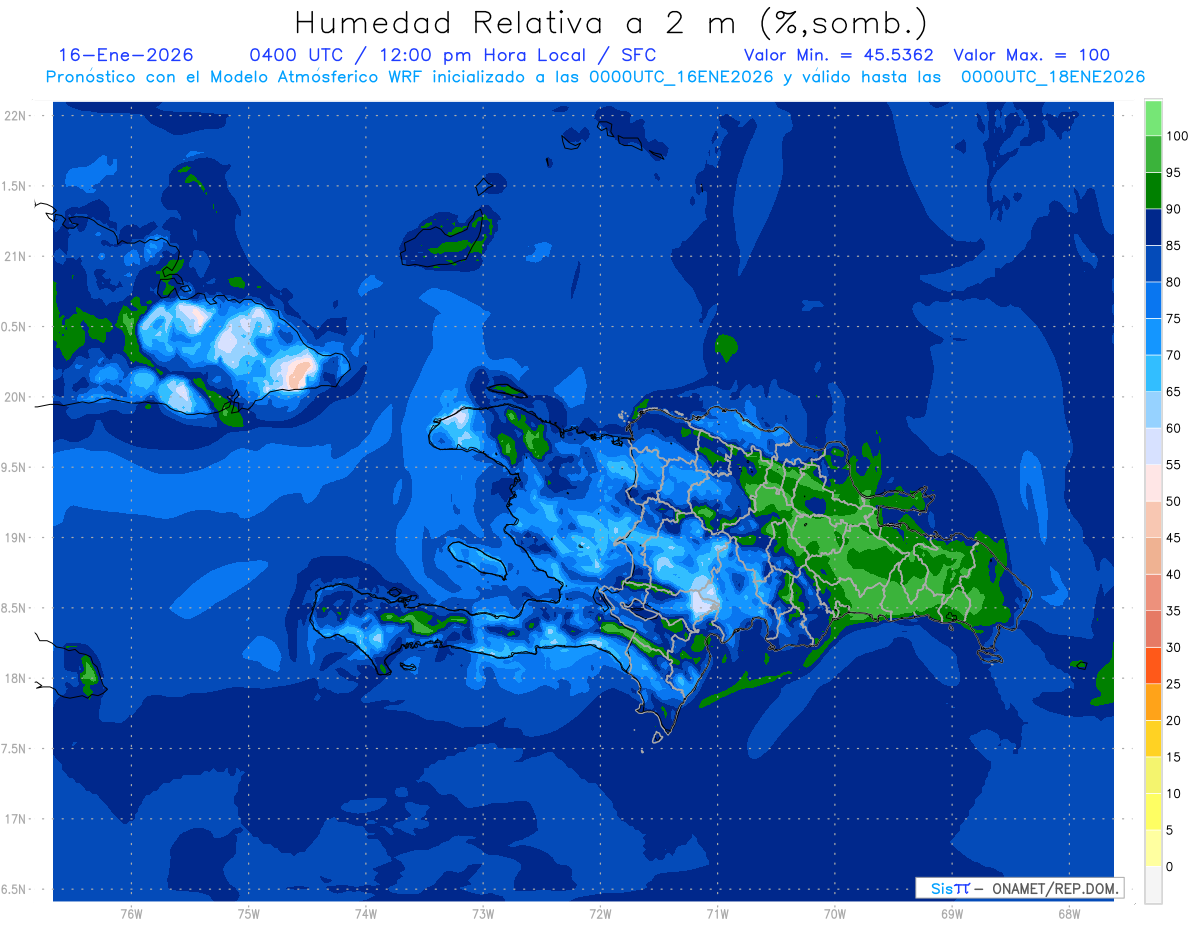Click the "17N" latitude label

[x=15, y=819]
